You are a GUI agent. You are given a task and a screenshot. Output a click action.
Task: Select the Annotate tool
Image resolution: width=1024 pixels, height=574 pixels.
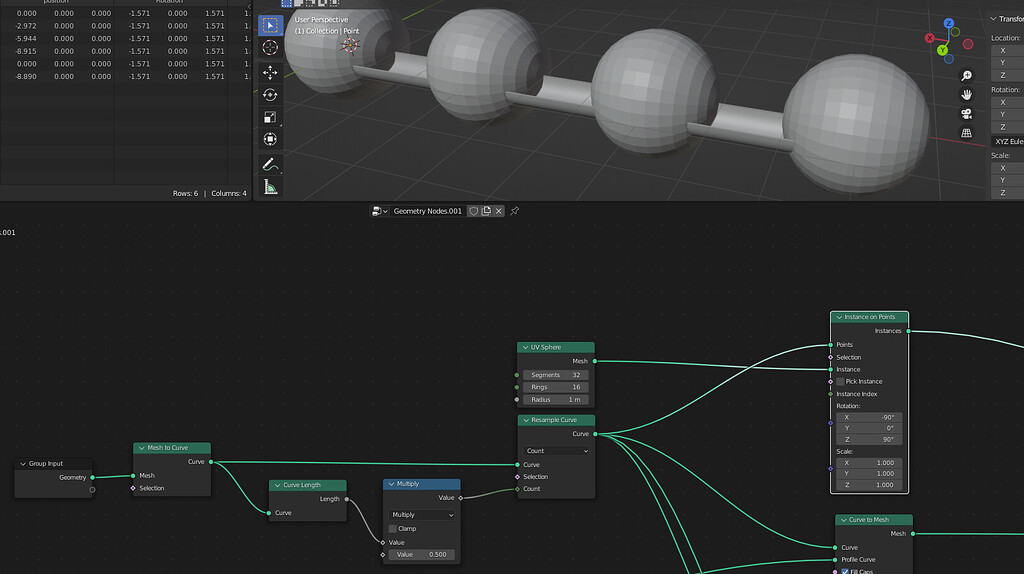point(270,164)
